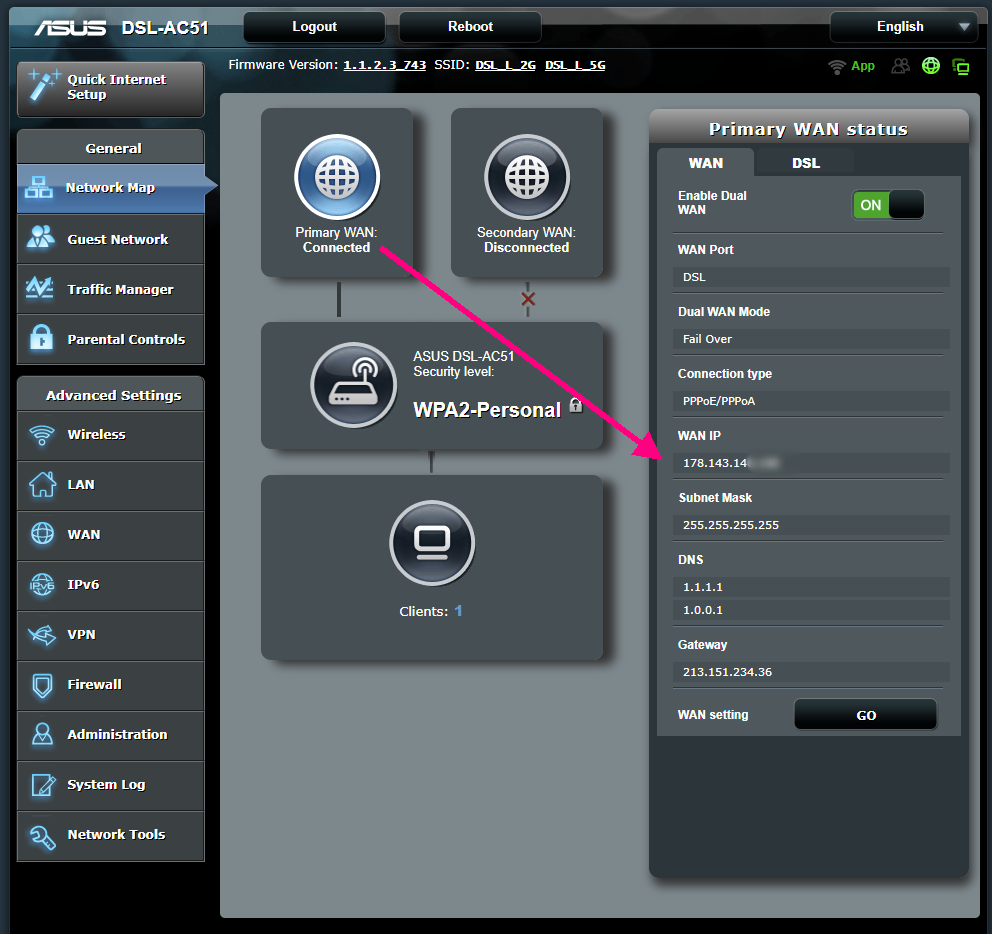The height and width of the screenshot is (934, 992).
Task: Select the Guest Network people icon
Action: 41,237
